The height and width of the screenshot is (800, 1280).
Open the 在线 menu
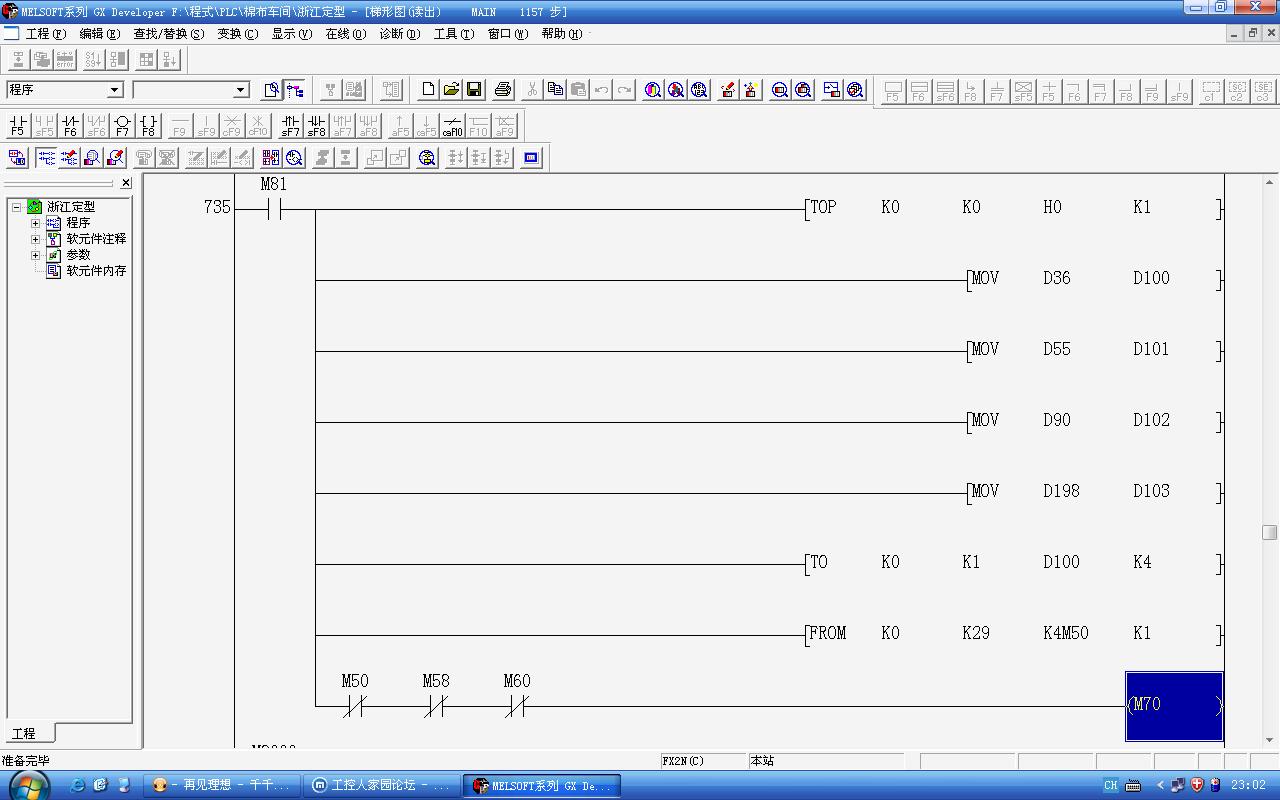pos(345,34)
